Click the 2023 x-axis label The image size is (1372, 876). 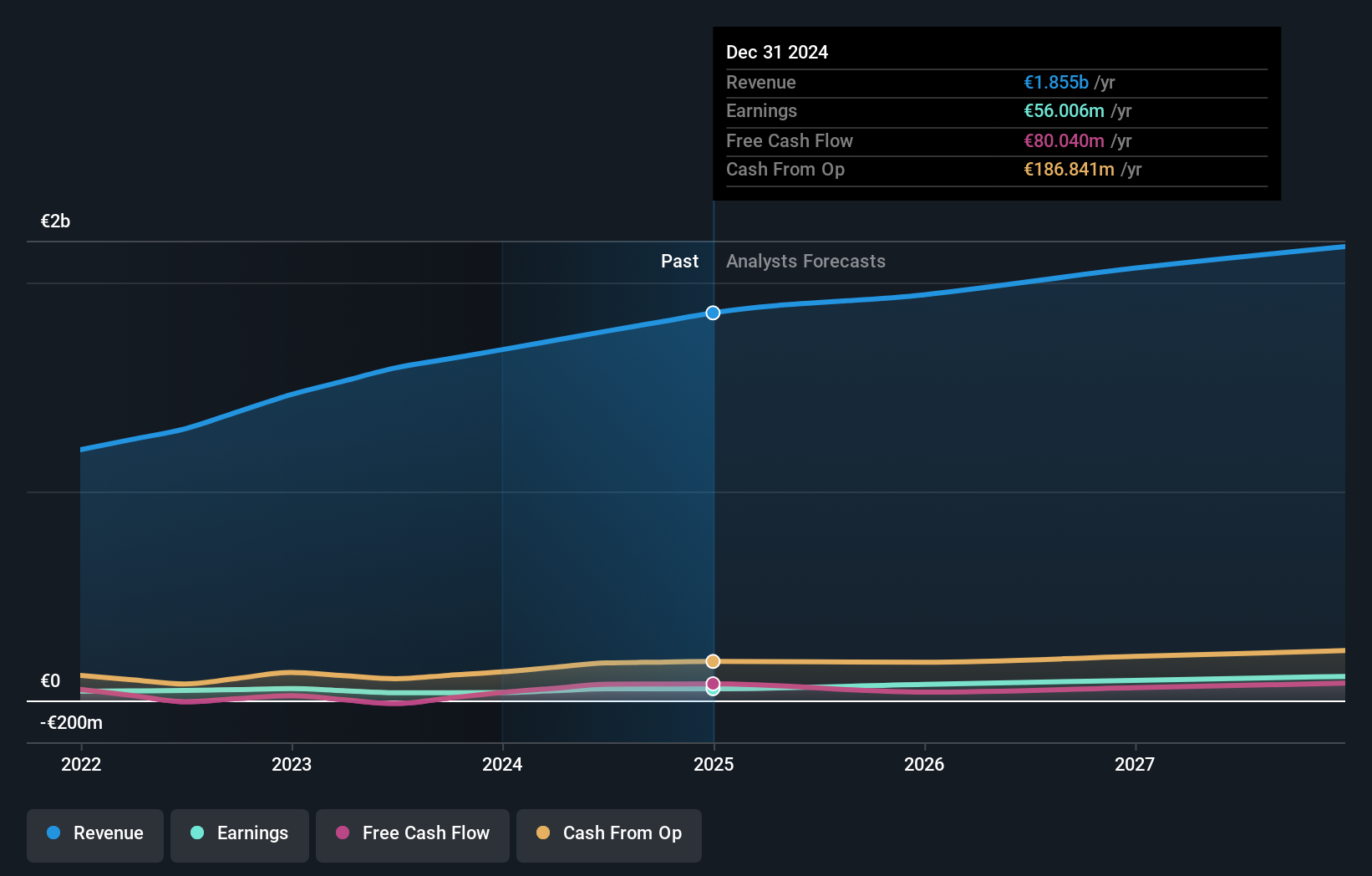(x=292, y=764)
